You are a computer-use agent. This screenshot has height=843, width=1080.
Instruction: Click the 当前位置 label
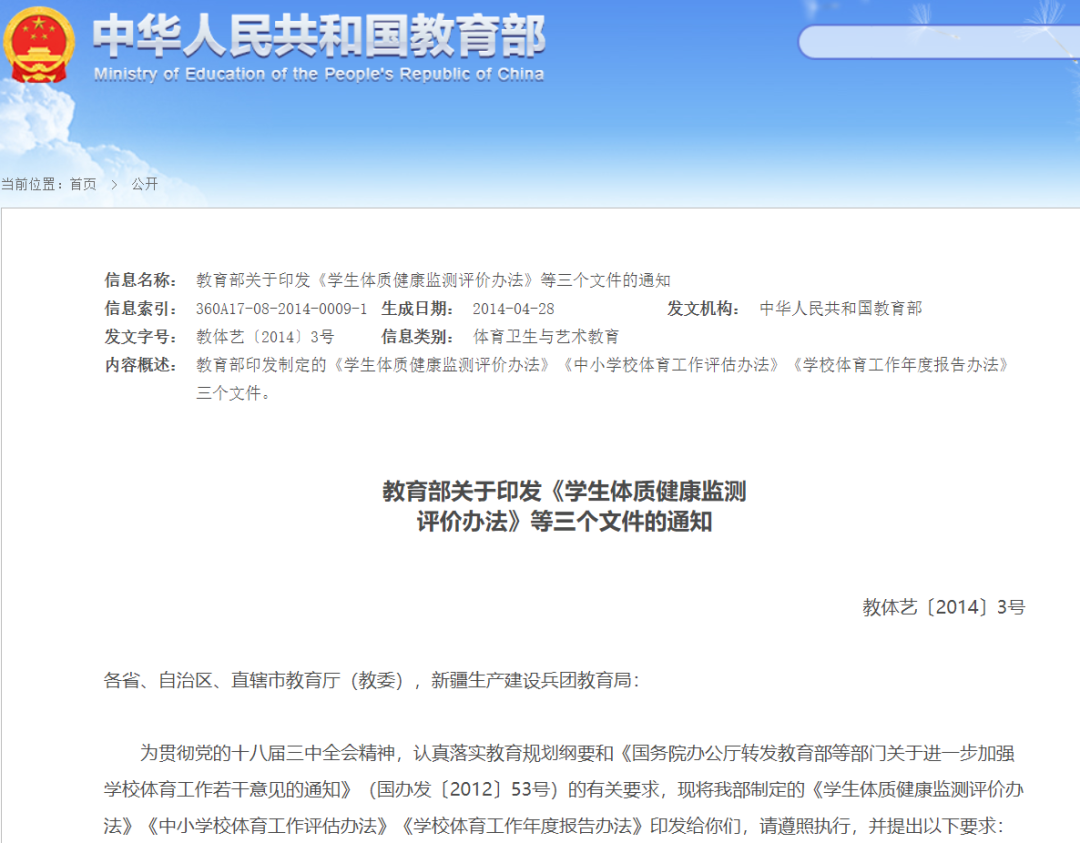coord(32,184)
